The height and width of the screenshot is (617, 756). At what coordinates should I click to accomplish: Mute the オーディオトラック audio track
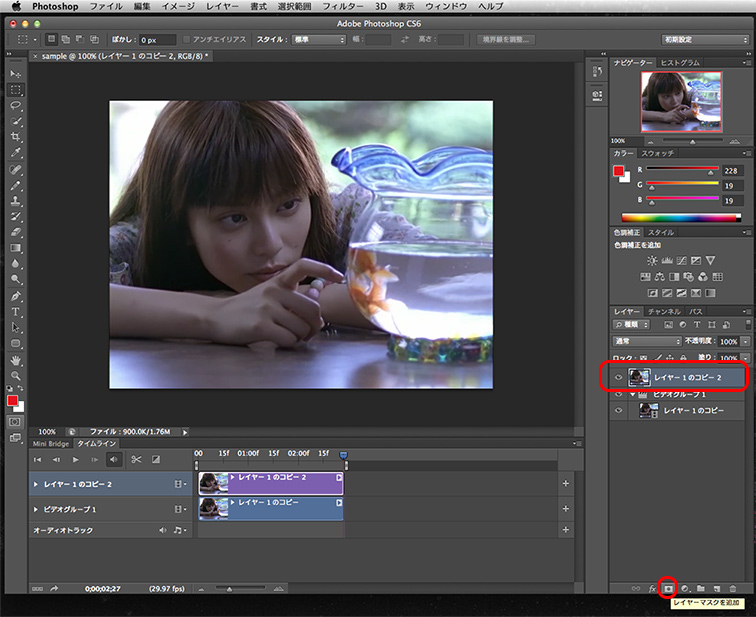(x=162, y=530)
